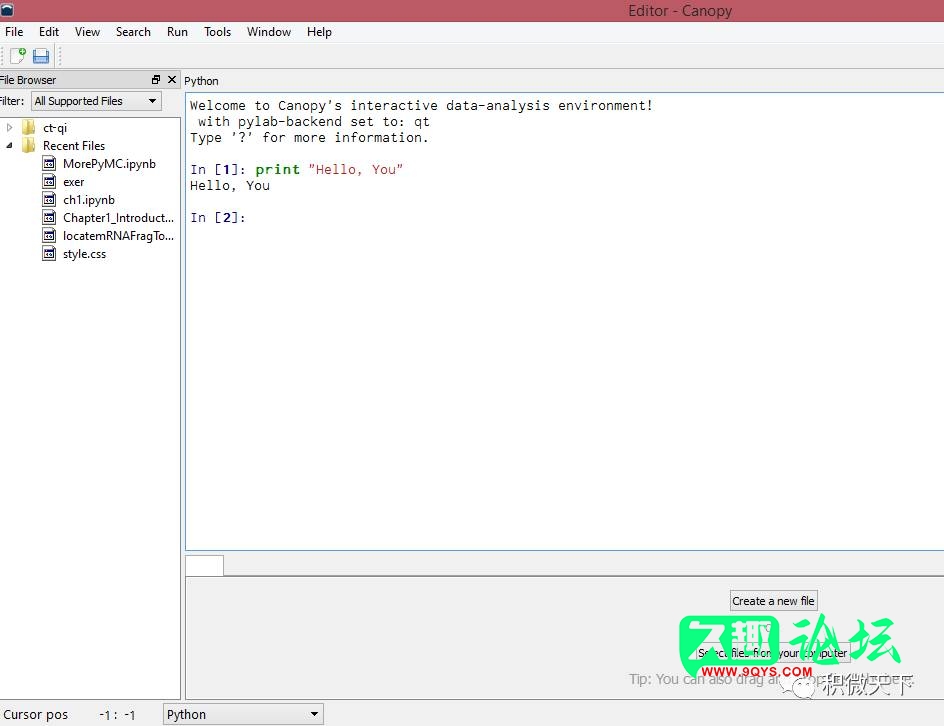
Task: Click the save file toolbar icon
Action: tap(41, 56)
